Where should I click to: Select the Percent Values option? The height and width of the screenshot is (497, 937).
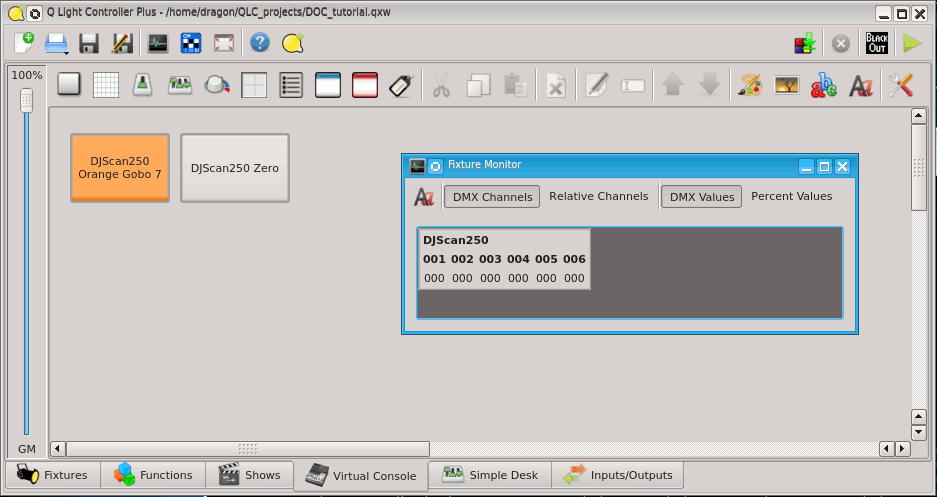[x=792, y=196]
